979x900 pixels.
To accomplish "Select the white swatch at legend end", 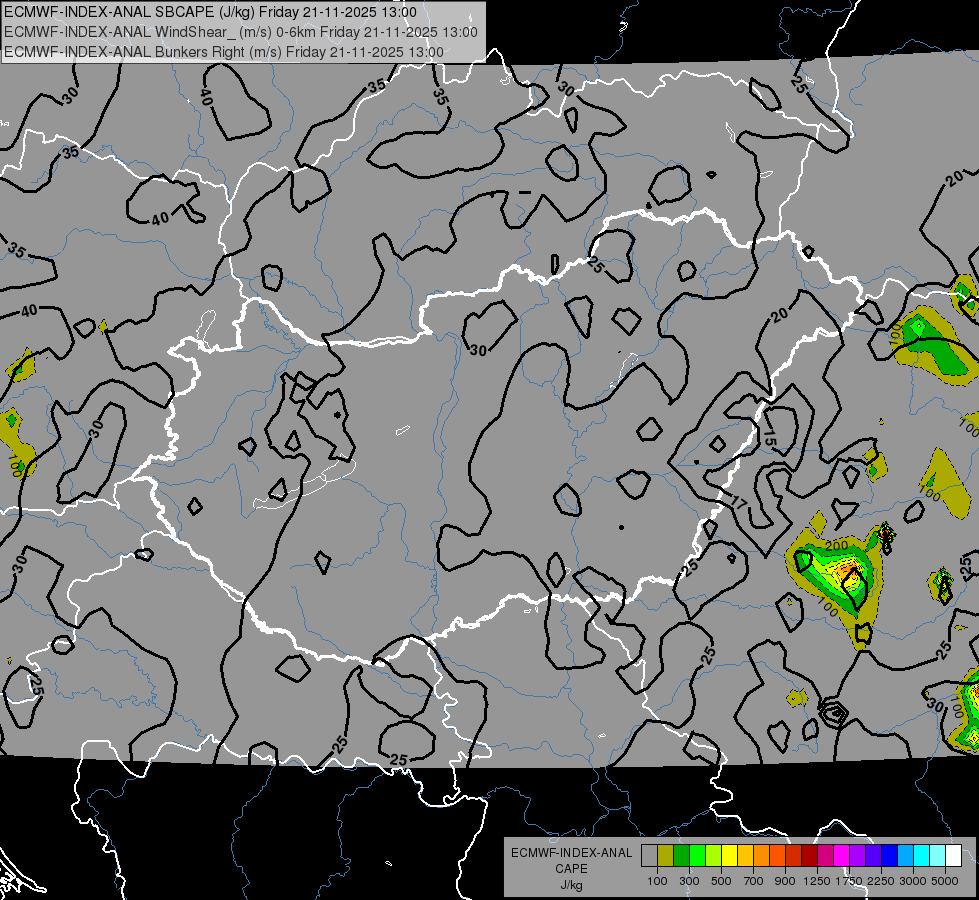I will coord(953,856).
